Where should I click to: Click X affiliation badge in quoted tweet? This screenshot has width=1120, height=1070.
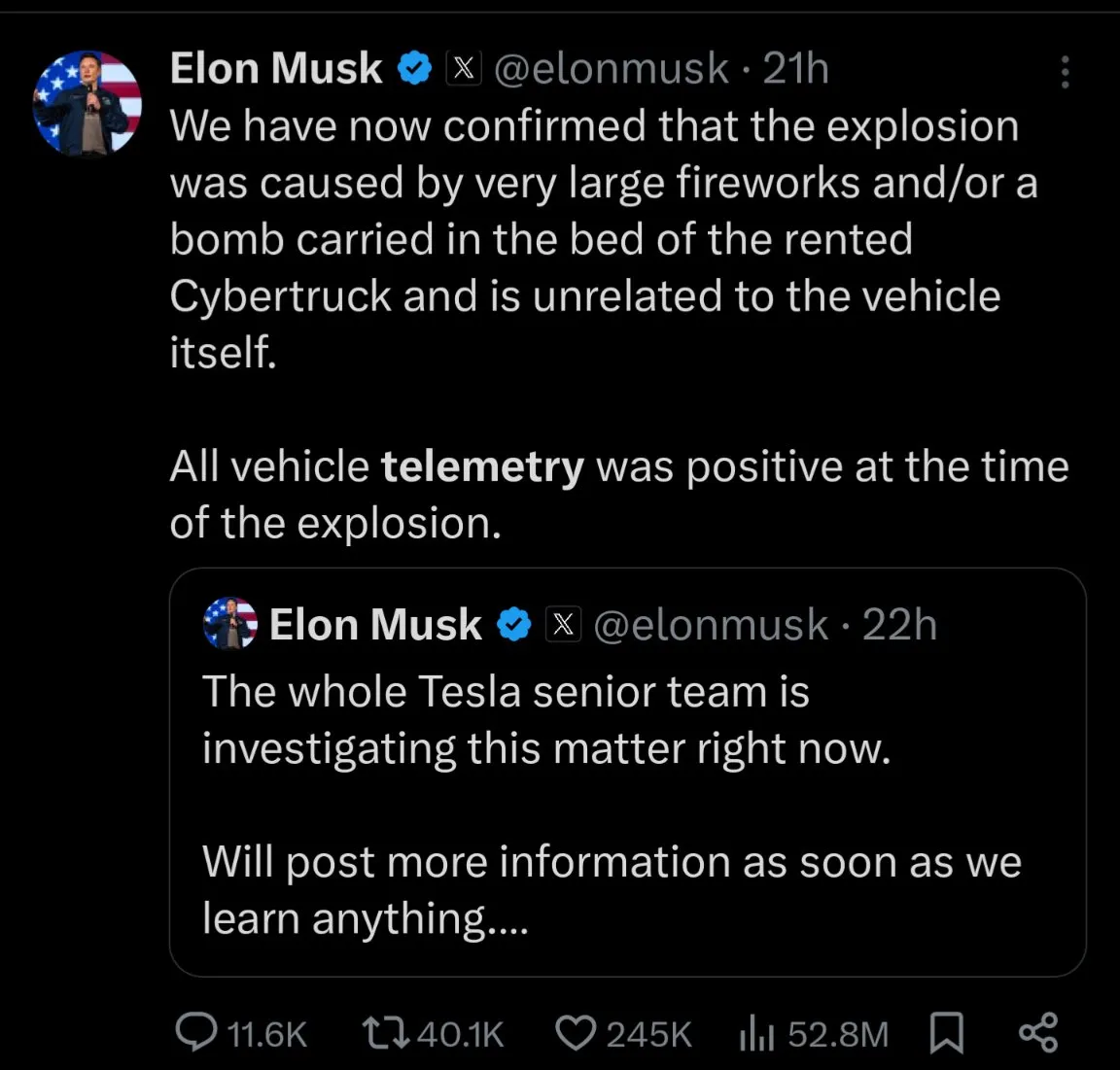(563, 625)
